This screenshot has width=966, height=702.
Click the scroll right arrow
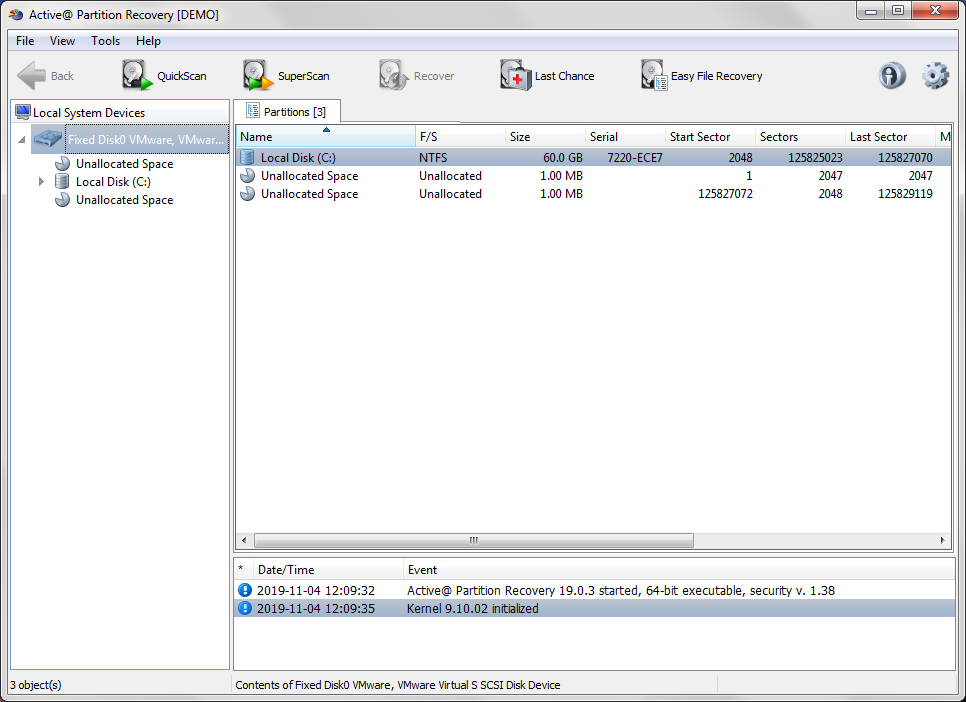coord(943,541)
